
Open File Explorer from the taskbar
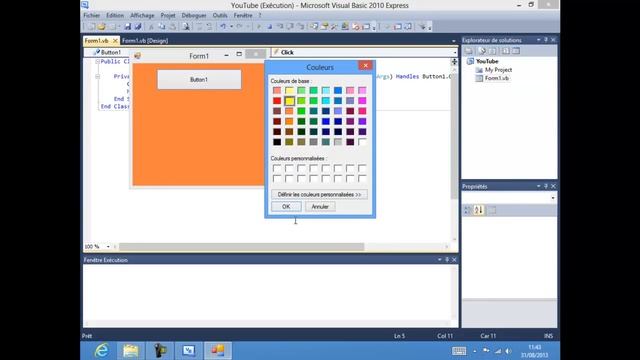click(x=131, y=350)
